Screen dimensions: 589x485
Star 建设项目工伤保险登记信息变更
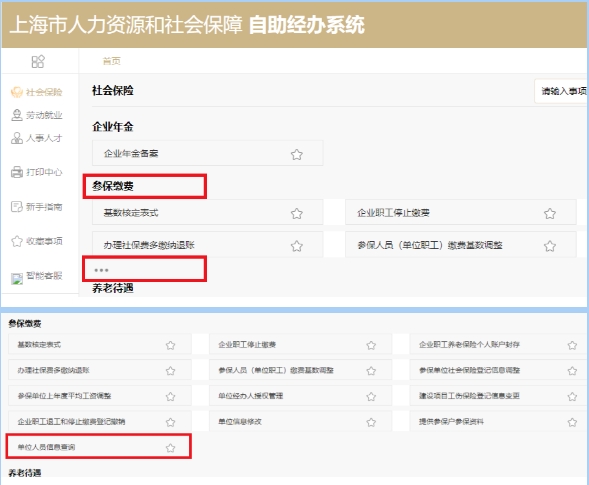572,396
